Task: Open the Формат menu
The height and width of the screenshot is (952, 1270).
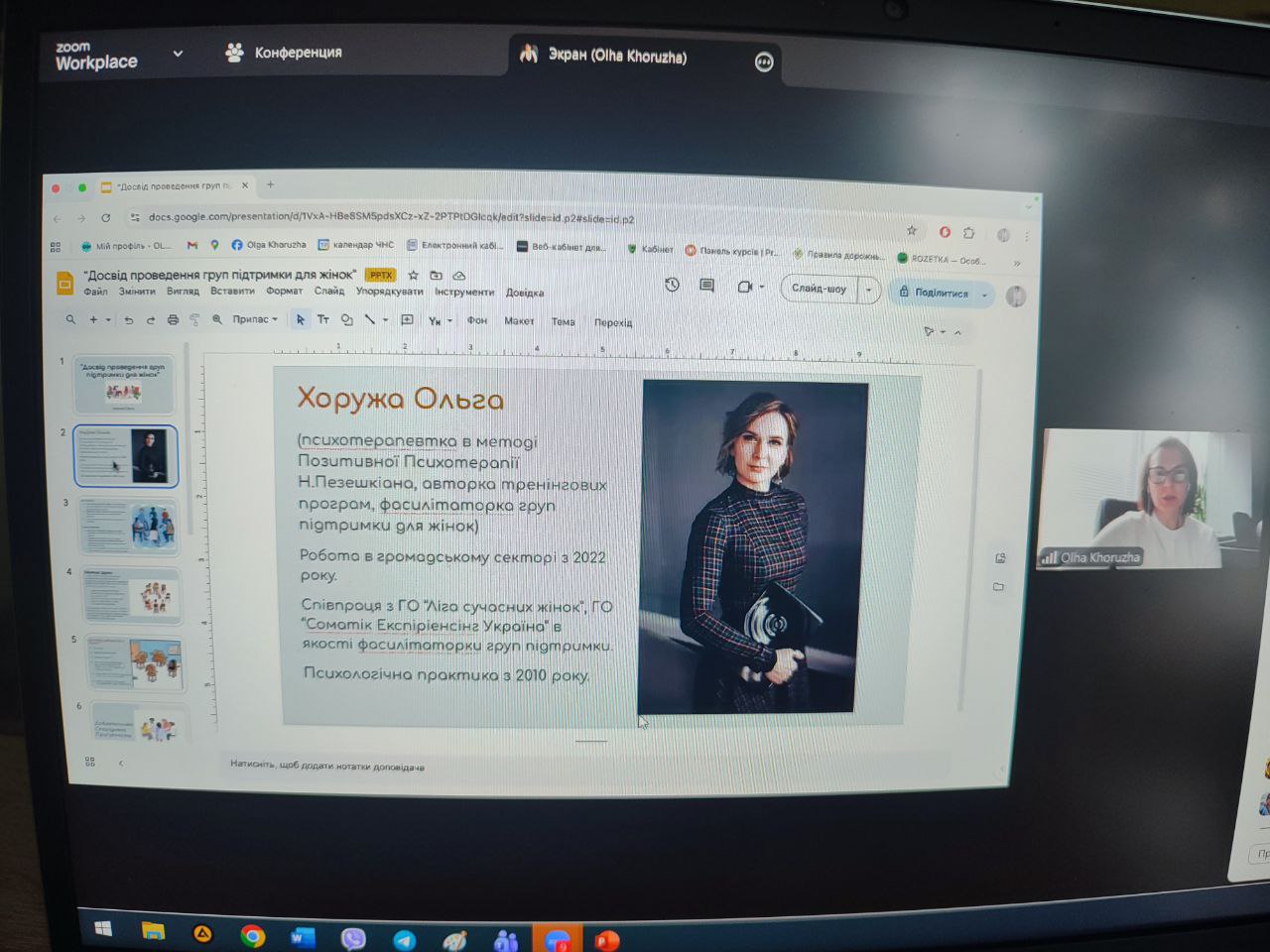Action: click(x=284, y=292)
